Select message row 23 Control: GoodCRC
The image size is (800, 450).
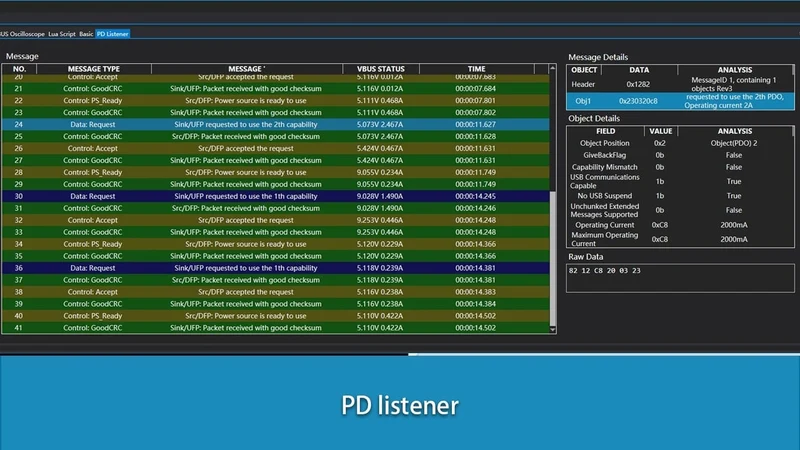276,113
